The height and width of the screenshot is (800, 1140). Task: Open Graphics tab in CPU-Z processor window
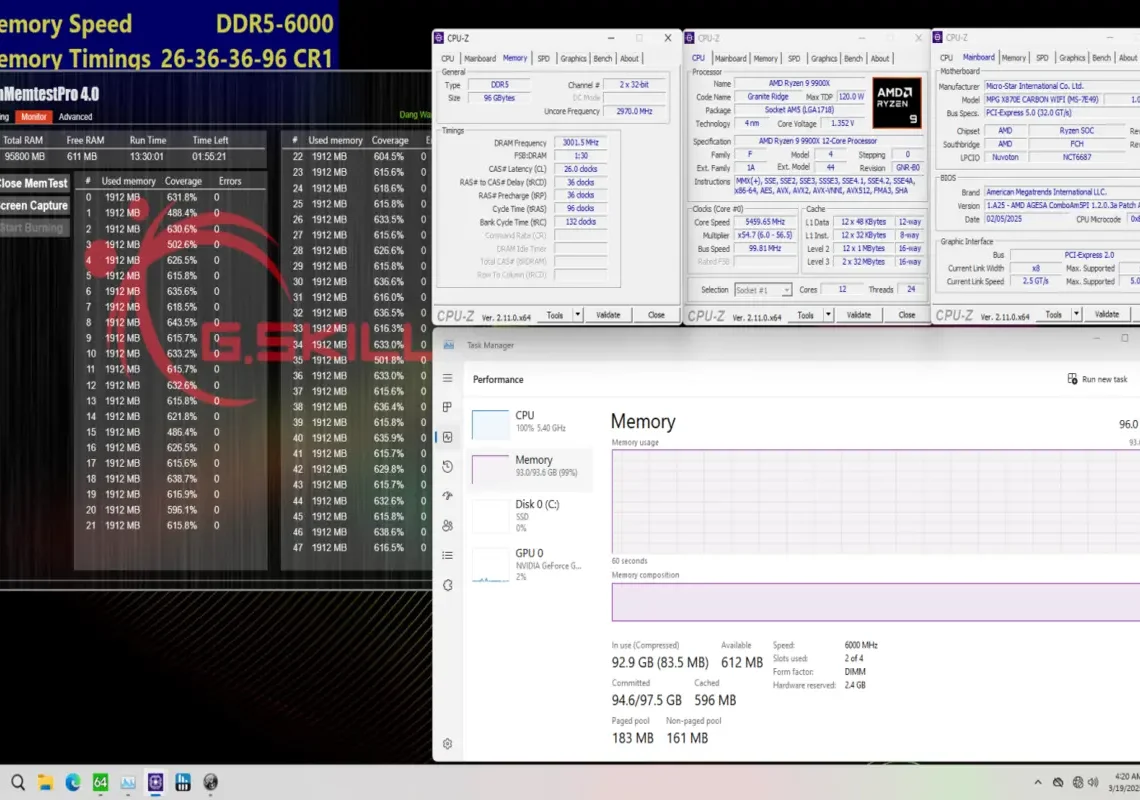824,58
